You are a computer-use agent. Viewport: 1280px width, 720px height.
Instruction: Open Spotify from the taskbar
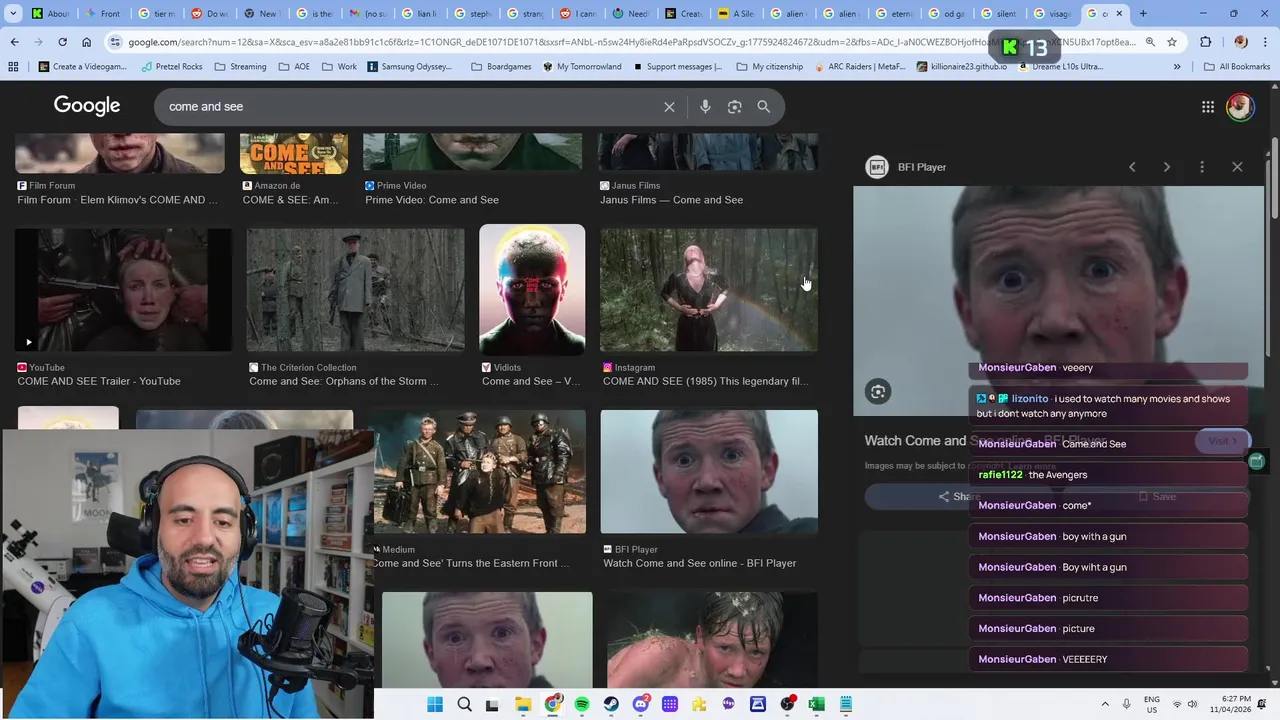click(x=582, y=704)
